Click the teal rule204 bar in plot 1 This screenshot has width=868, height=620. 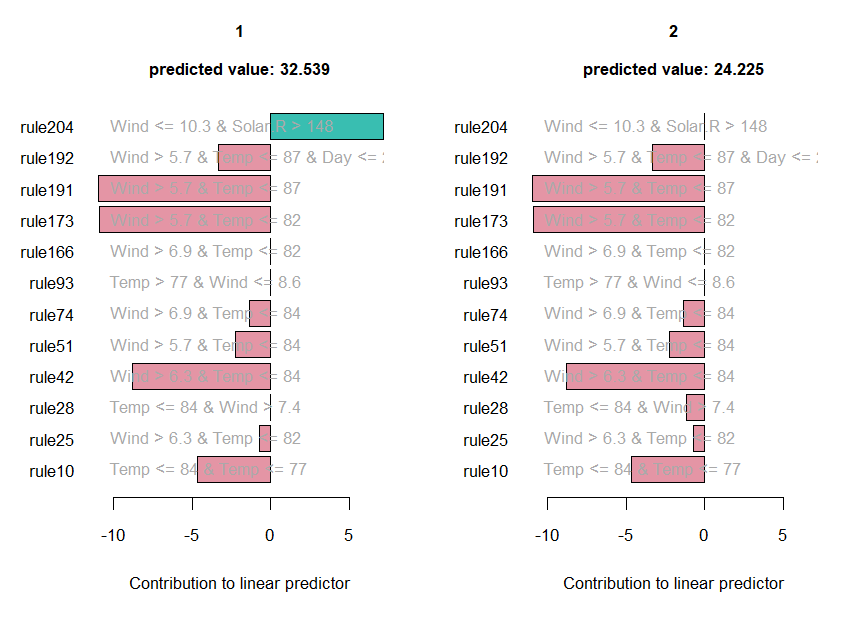tap(327, 126)
